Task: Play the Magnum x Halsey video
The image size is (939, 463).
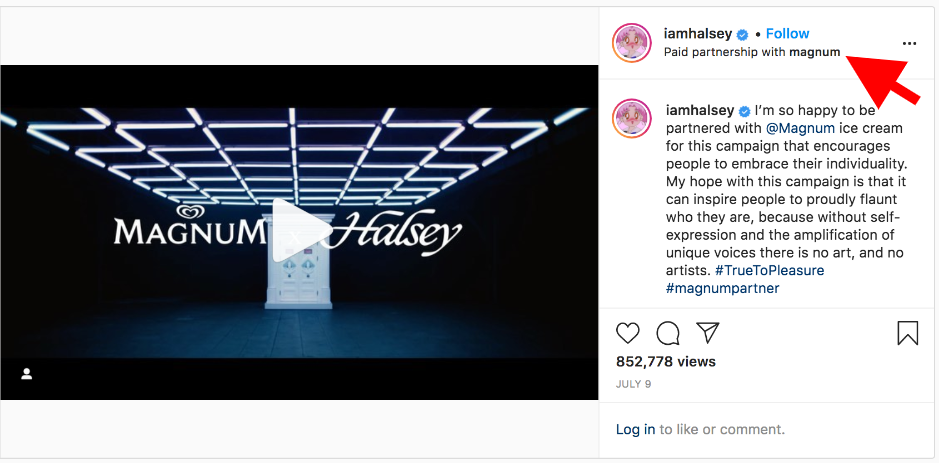Action: 299,231
